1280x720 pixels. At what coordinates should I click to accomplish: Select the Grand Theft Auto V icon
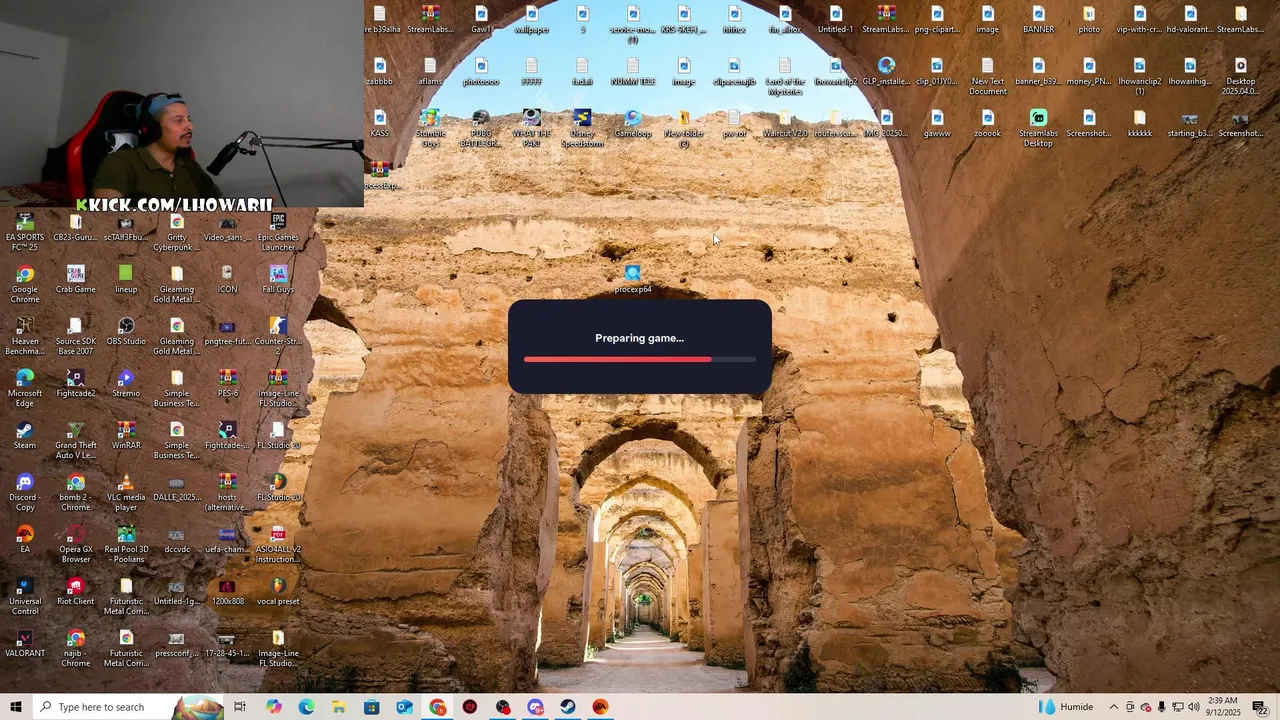click(76, 440)
